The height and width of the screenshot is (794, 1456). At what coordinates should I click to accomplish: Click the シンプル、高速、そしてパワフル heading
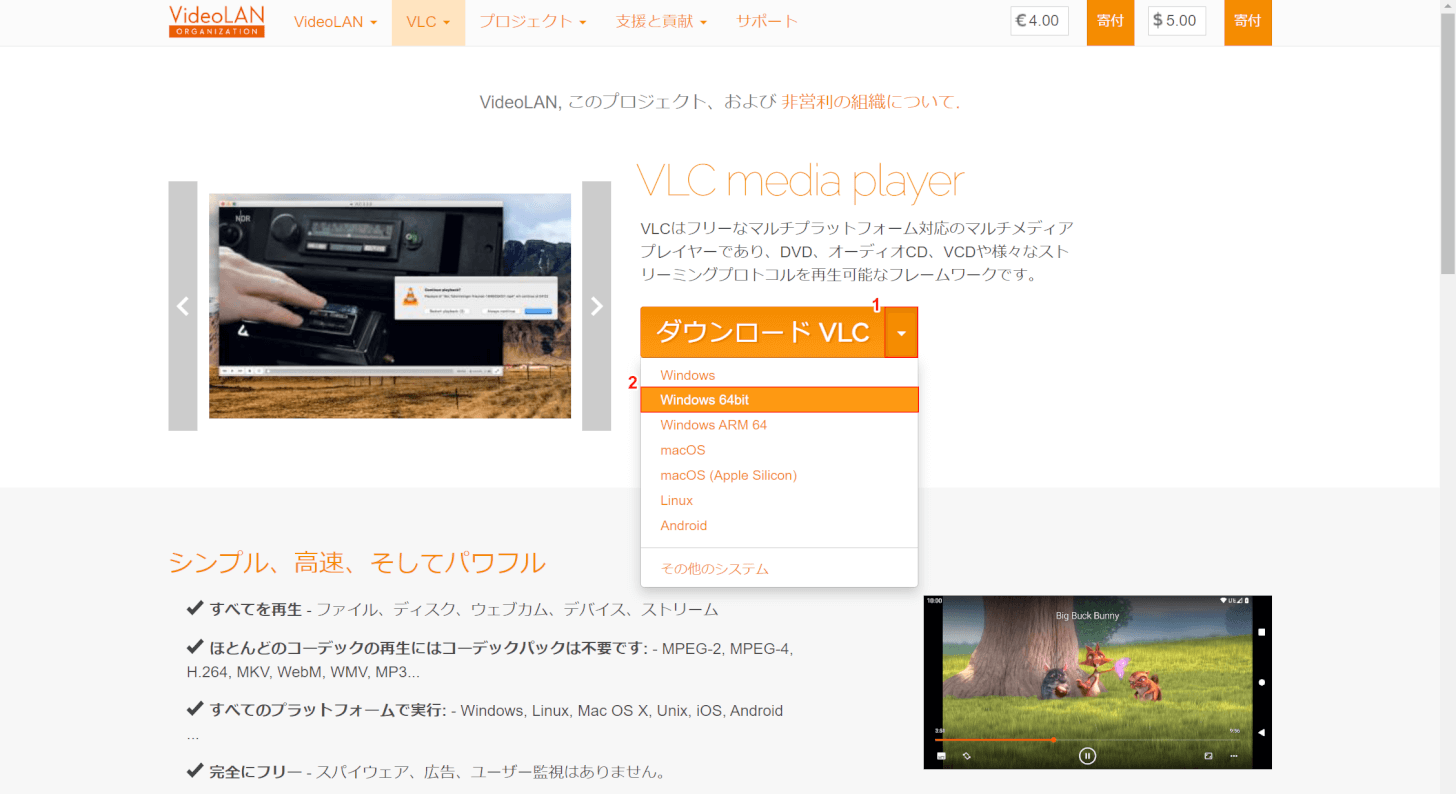point(357,562)
